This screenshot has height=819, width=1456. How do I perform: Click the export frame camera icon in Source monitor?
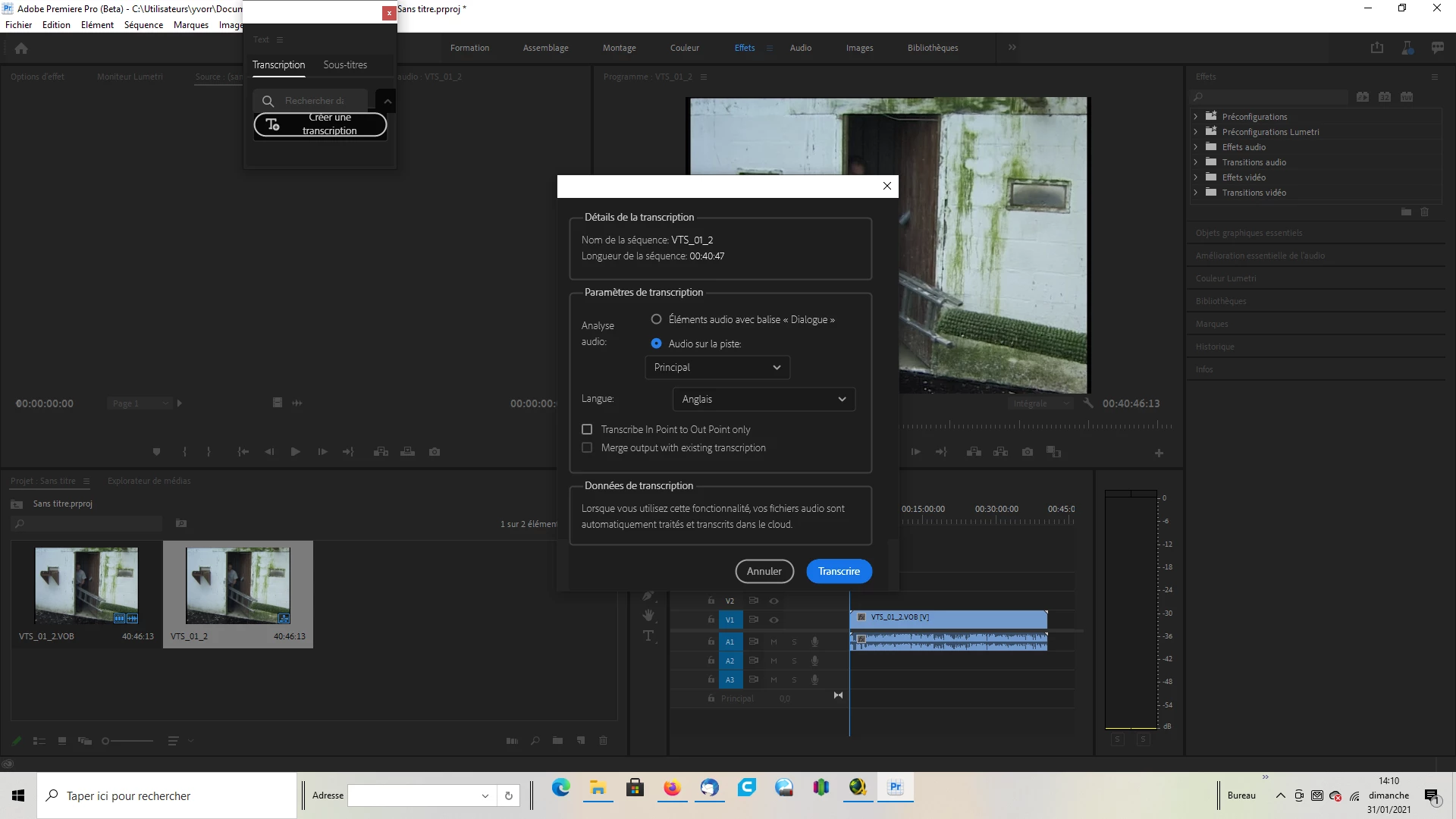click(x=435, y=452)
